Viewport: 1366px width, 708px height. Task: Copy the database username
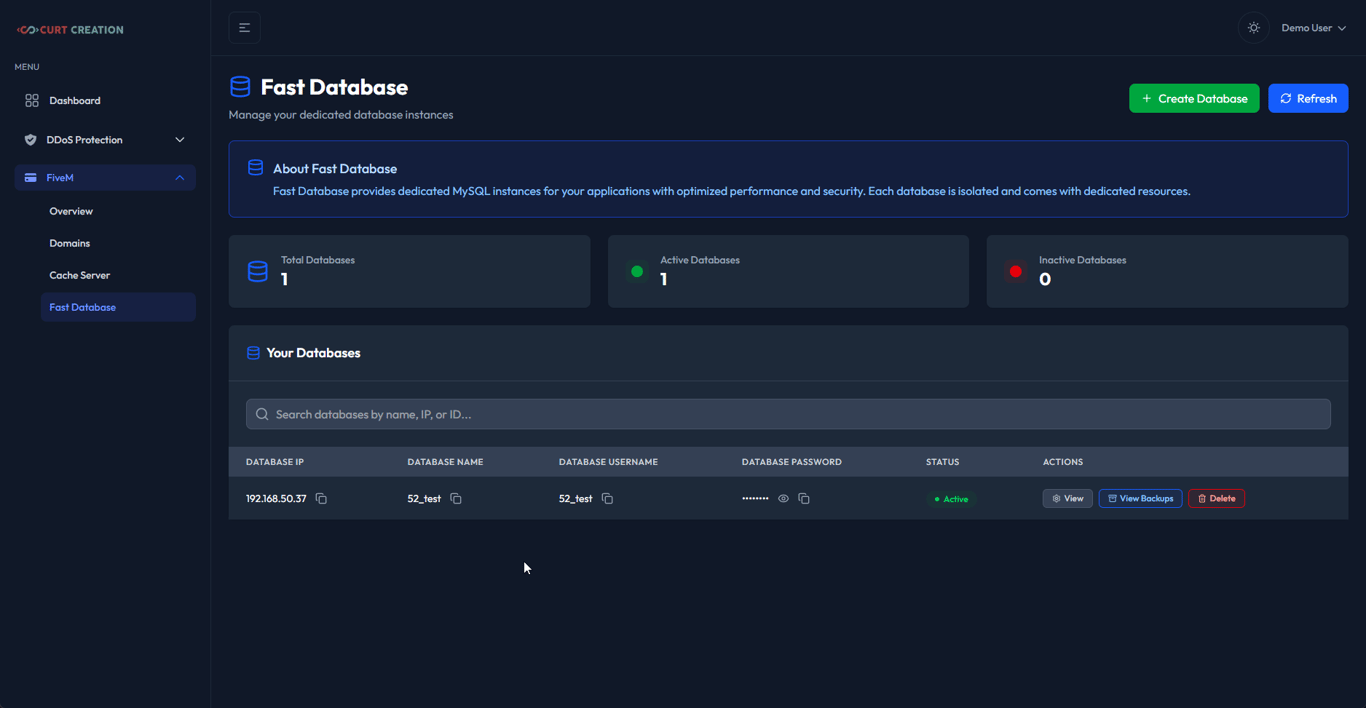[607, 498]
